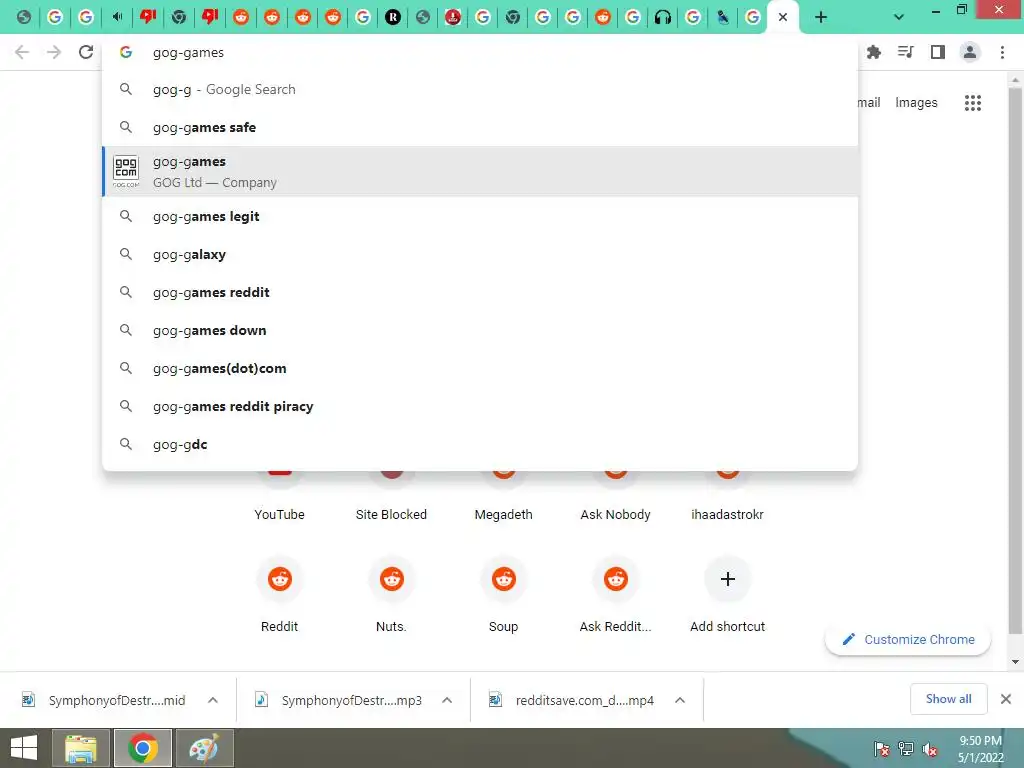Open the profile avatar menu

[x=970, y=52]
